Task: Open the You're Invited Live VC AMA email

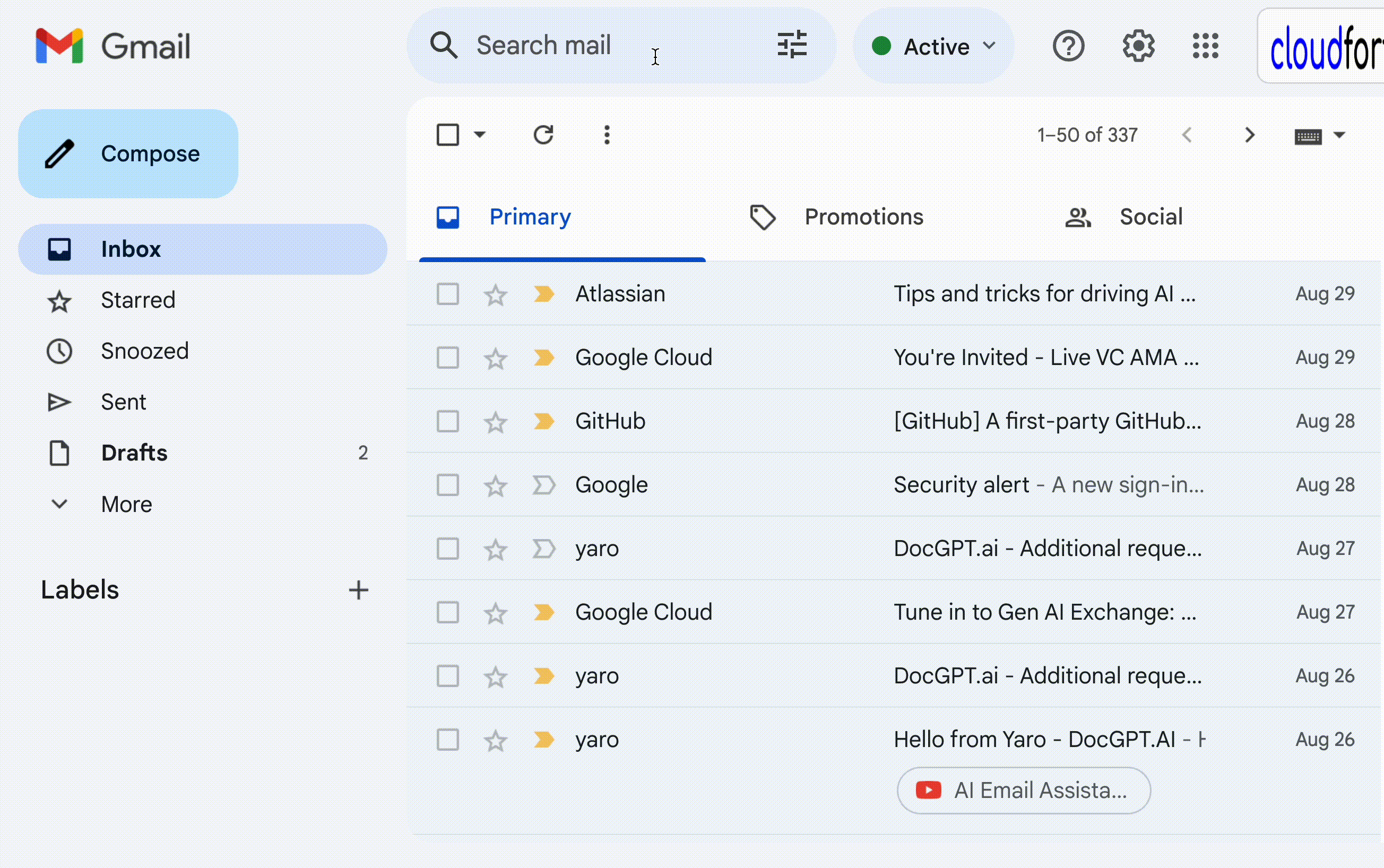Action: point(894,358)
